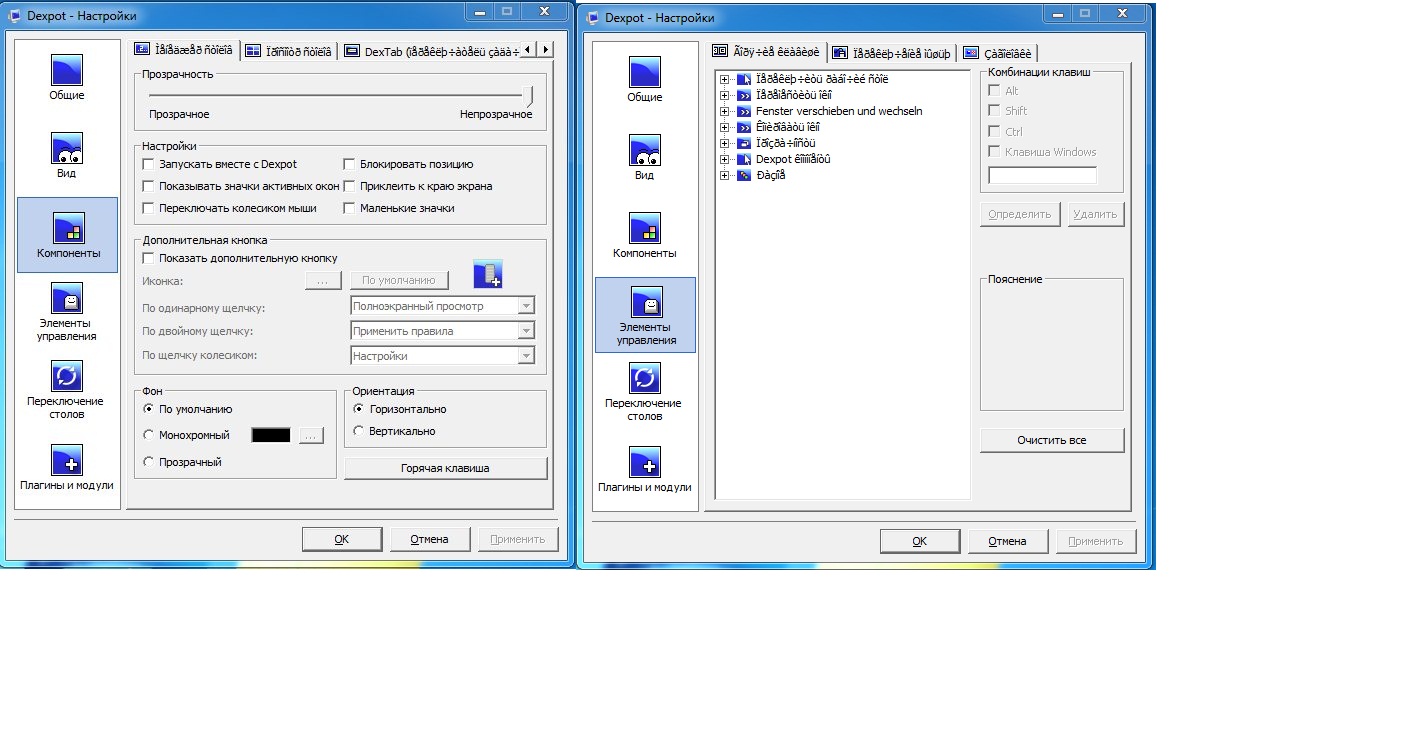Select right window tab with keyboard icon
Screen dimensions: 1416x740
point(768,51)
